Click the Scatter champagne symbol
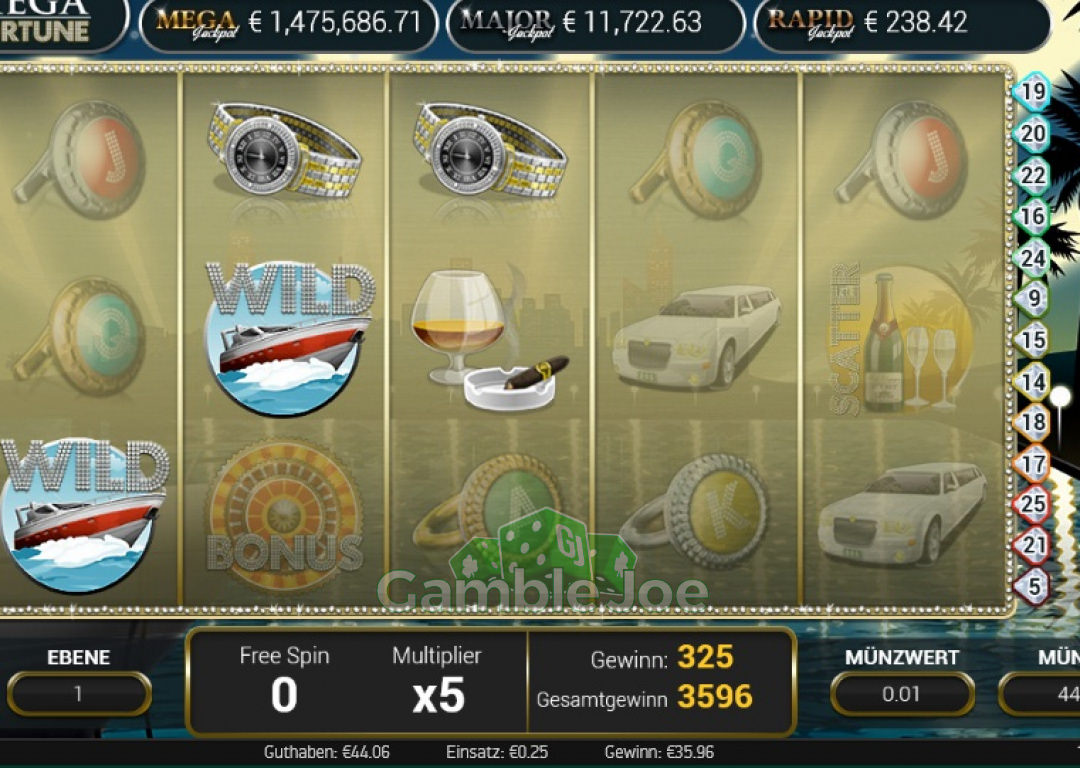The image size is (1080, 768). tap(902, 340)
